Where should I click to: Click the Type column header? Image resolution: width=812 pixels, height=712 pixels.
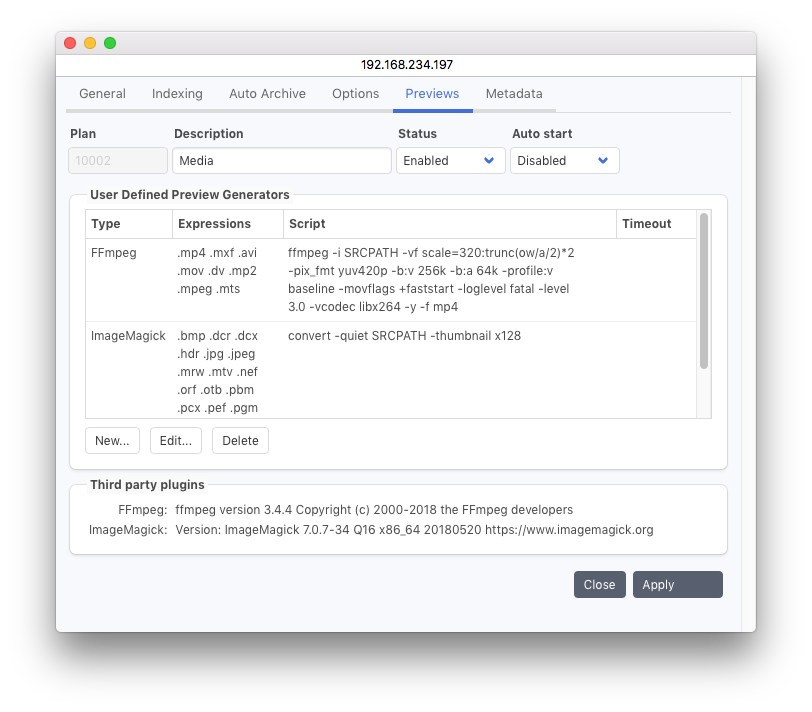point(128,224)
